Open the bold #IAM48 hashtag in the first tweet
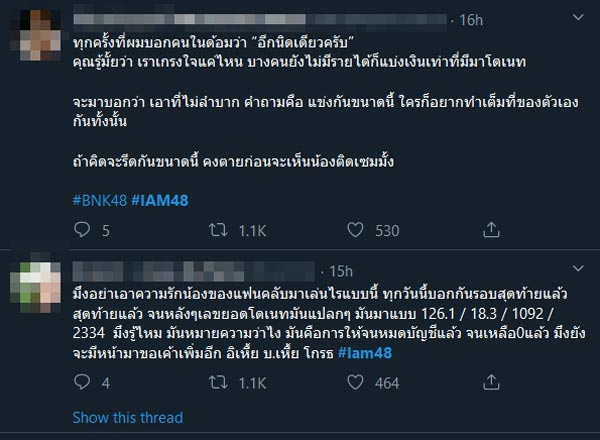 163,199
